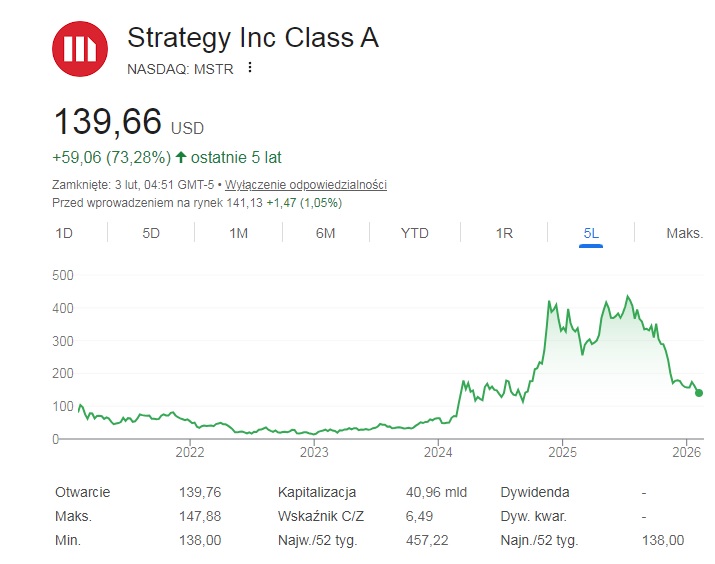The height and width of the screenshot is (564, 715).
Task: Click the red Strategy Inc logo
Action: (x=81, y=48)
